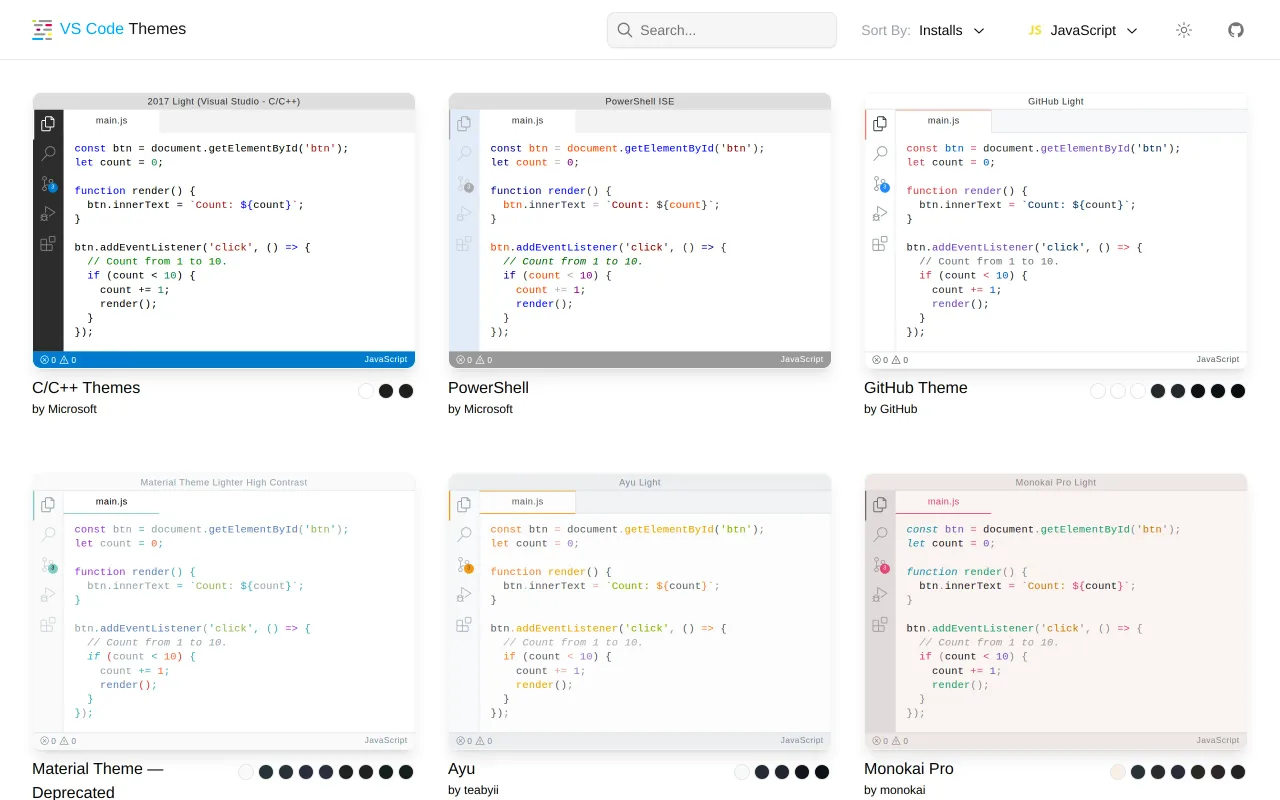This screenshot has height=800, width=1280.
Task: Go to VS Code Themes home link
Action: click(109, 29)
